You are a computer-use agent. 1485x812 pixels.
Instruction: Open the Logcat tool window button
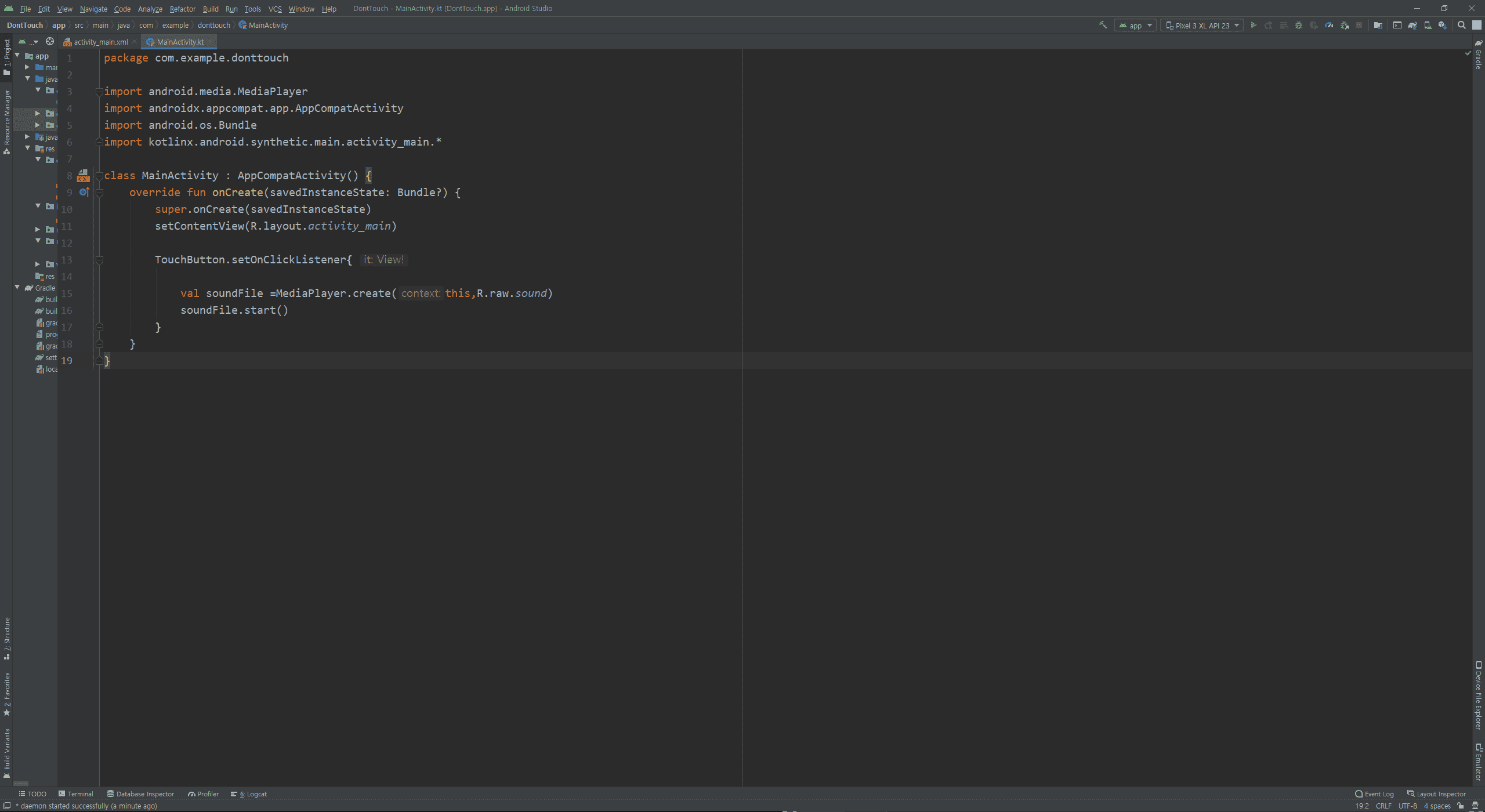(249, 794)
